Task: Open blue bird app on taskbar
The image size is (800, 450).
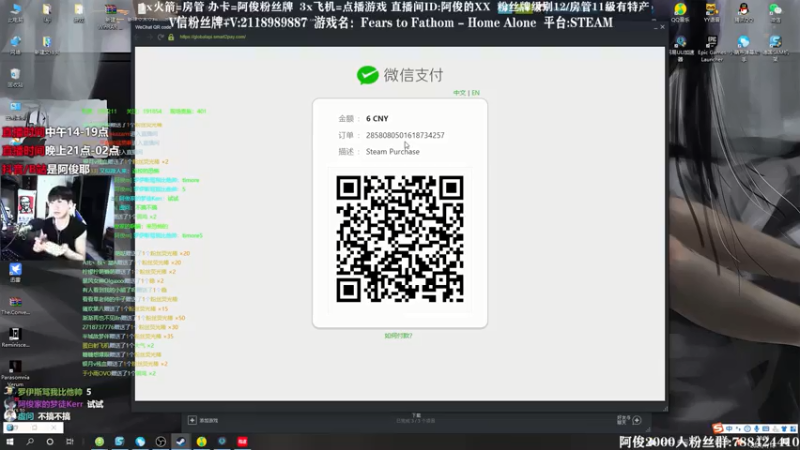Action: pyautogui.click(x=140, y=441)
